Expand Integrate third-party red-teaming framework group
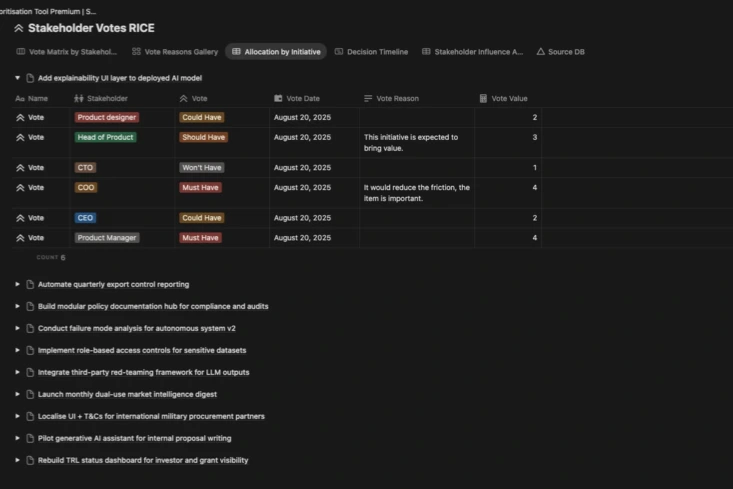Screen dimensions: 733x489 (x=17, y=373)
